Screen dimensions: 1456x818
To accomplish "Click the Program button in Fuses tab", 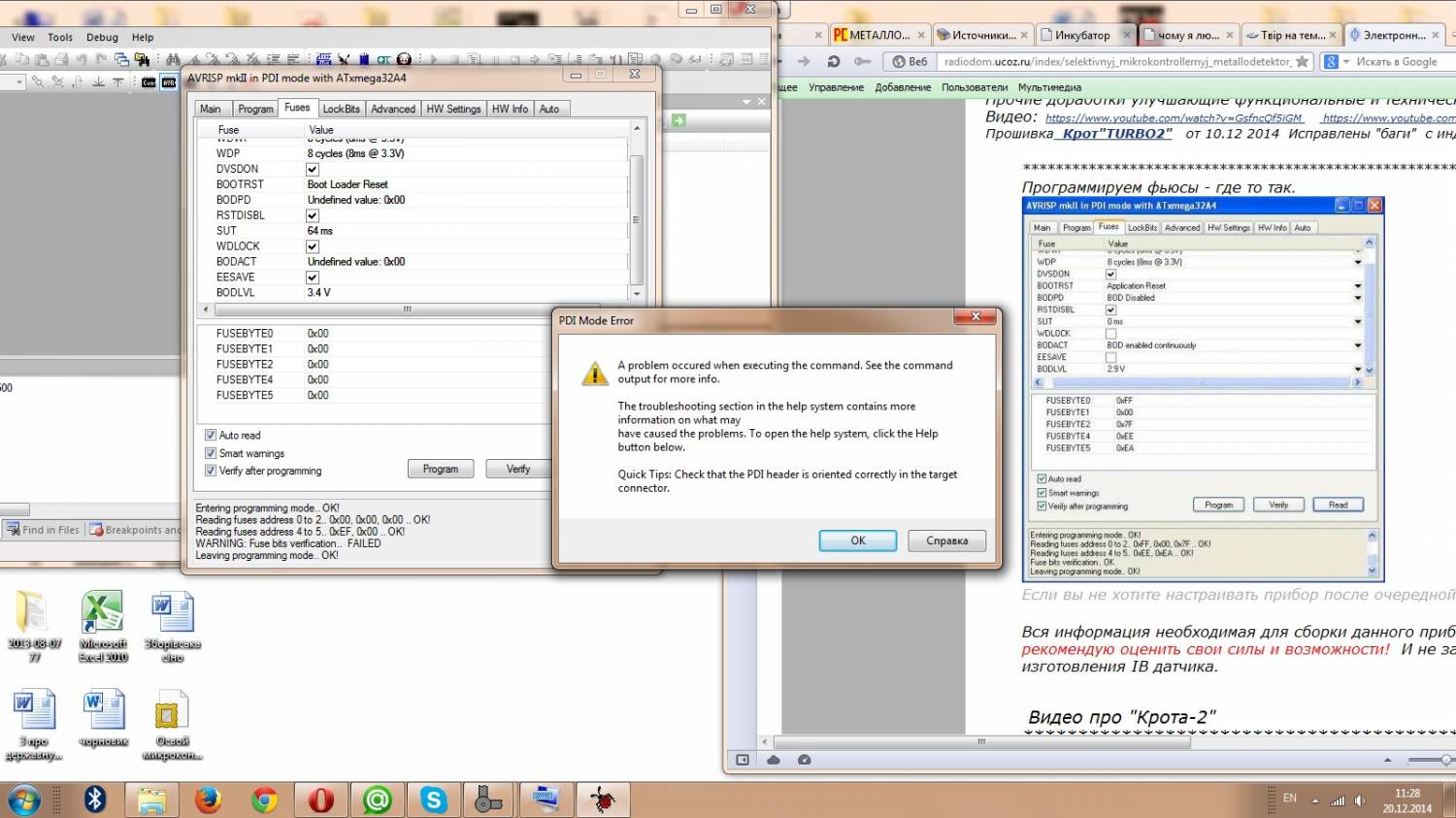I will 441,469.
